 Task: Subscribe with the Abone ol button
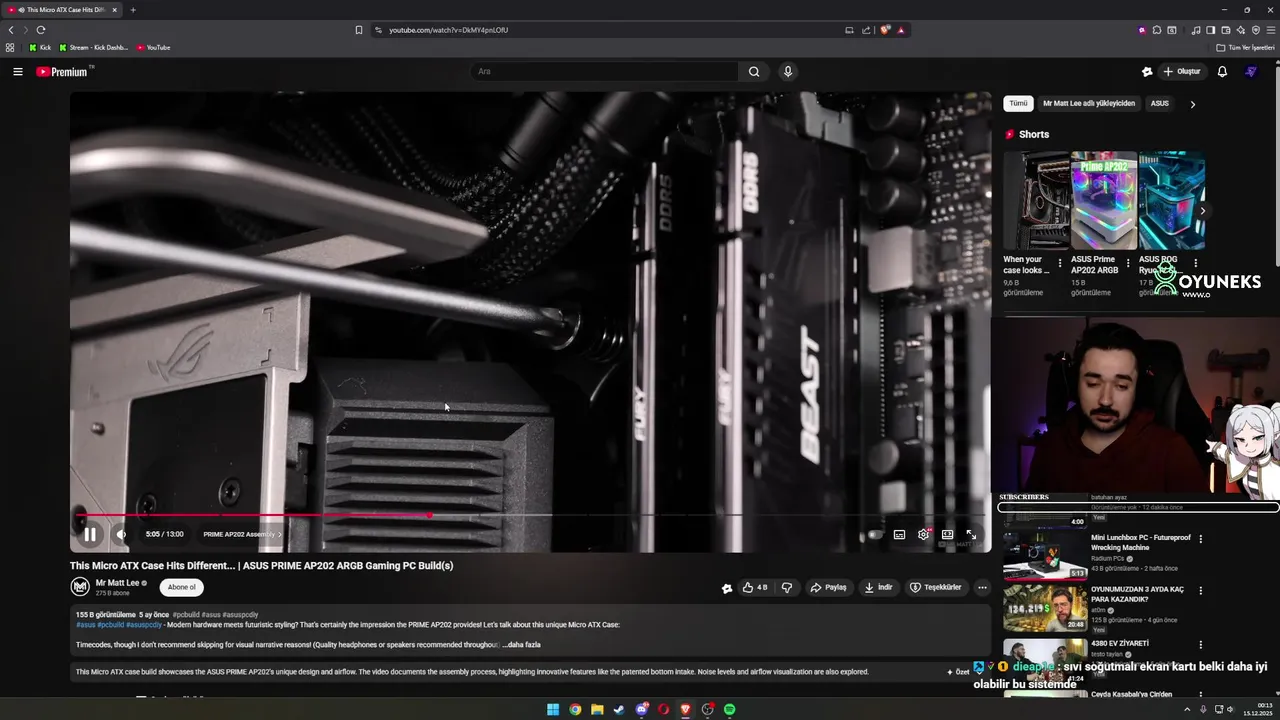(x=182, y=587)
